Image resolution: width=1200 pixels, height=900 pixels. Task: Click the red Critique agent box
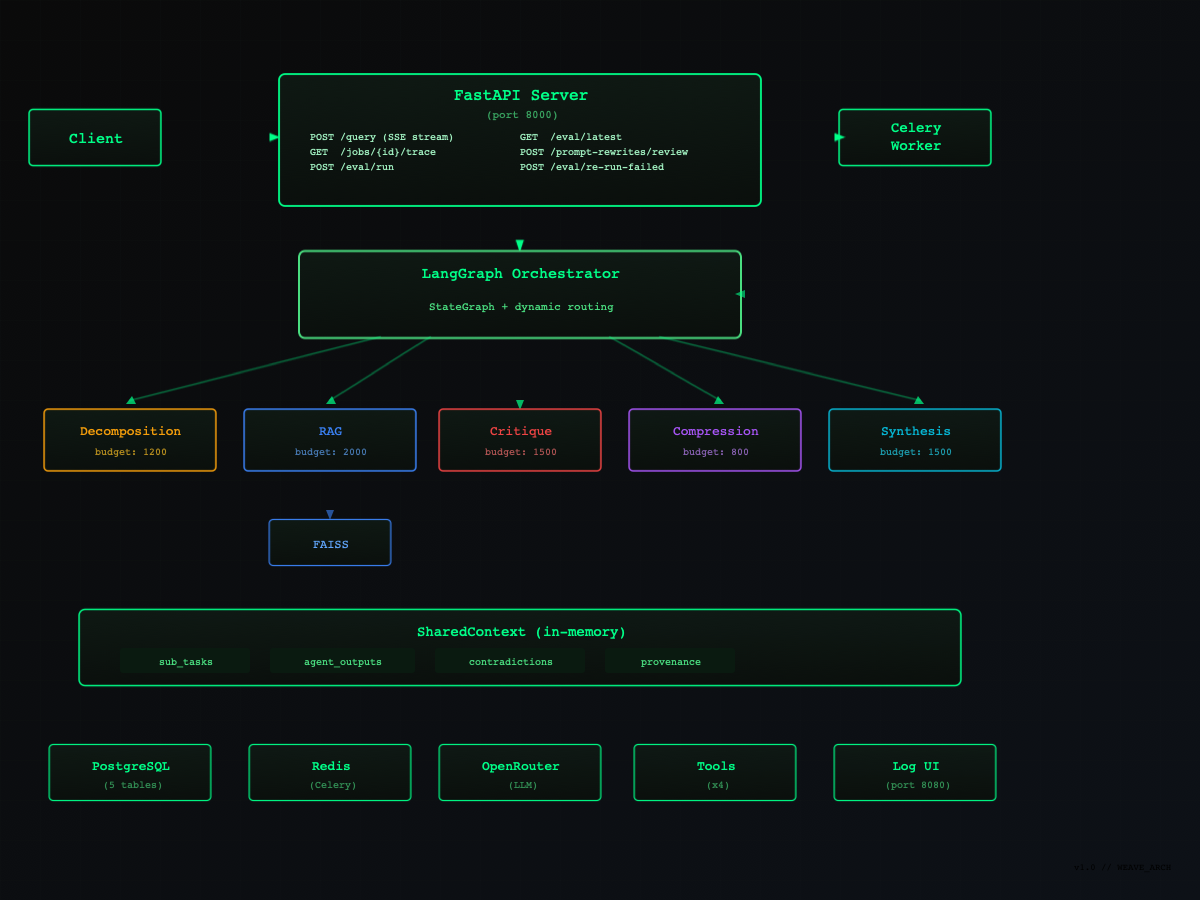point(520,440)
